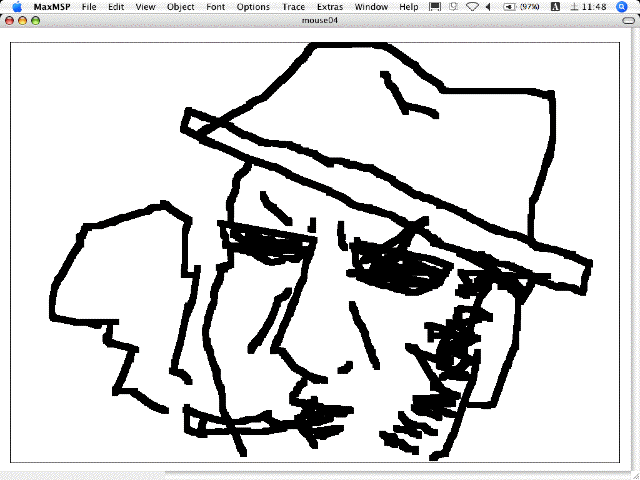Viewport: 640px width, 480px height.
Task: Open the MaxMSP application menu
Action: [x=52, y=7]
